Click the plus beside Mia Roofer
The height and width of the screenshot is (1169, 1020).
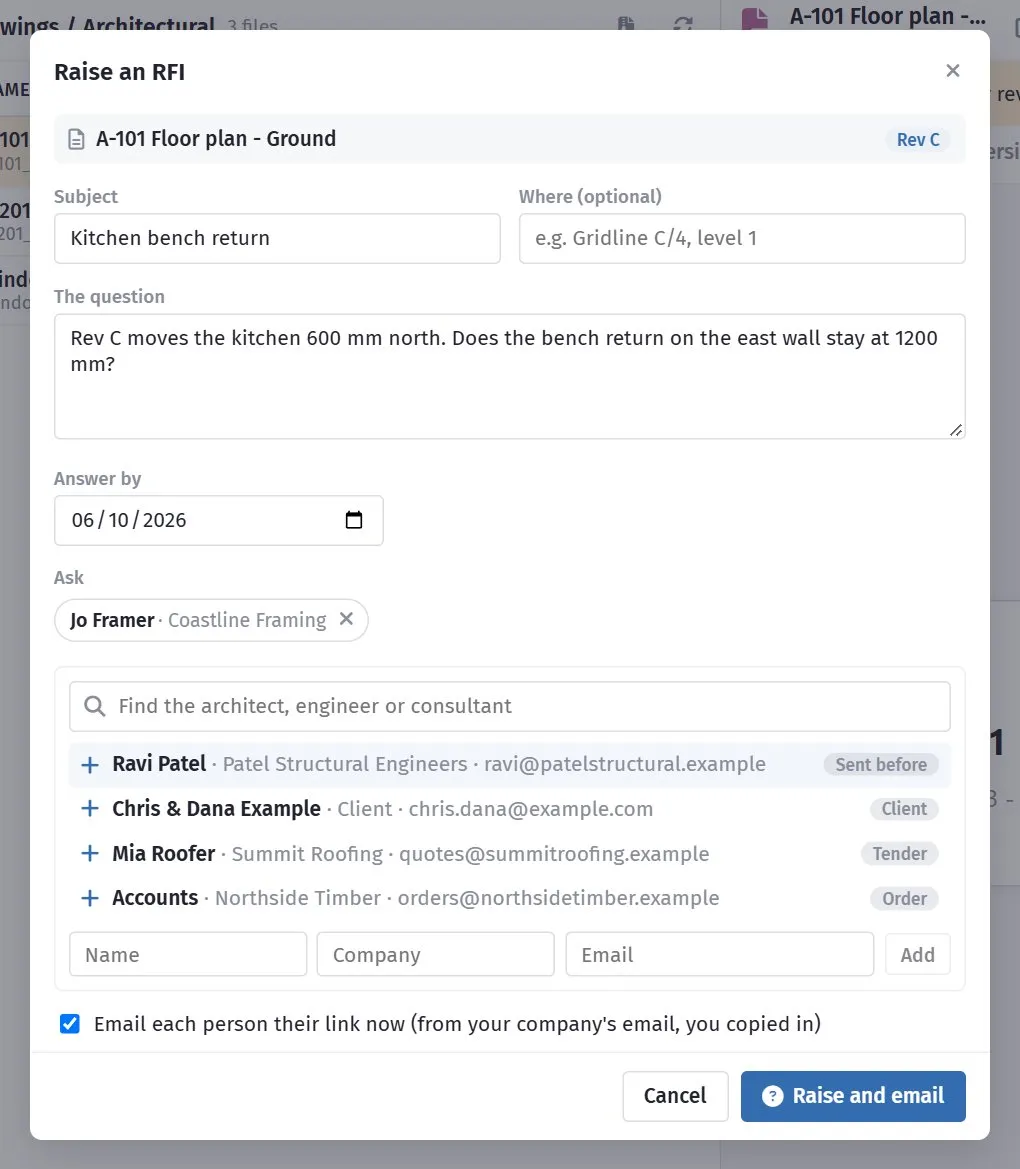(x=90, y=854)
